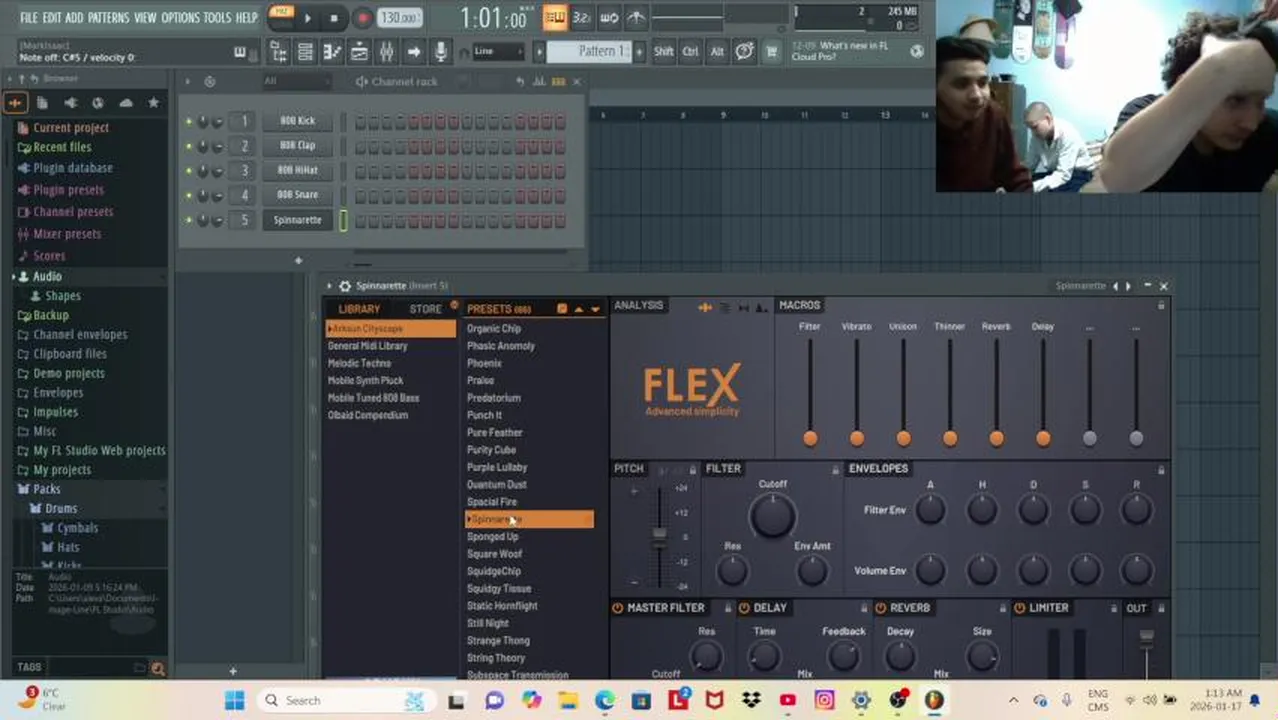Toggle the Channel rack toolbar button
This screenshot has width=1278, height=720.
coord(359,52)
